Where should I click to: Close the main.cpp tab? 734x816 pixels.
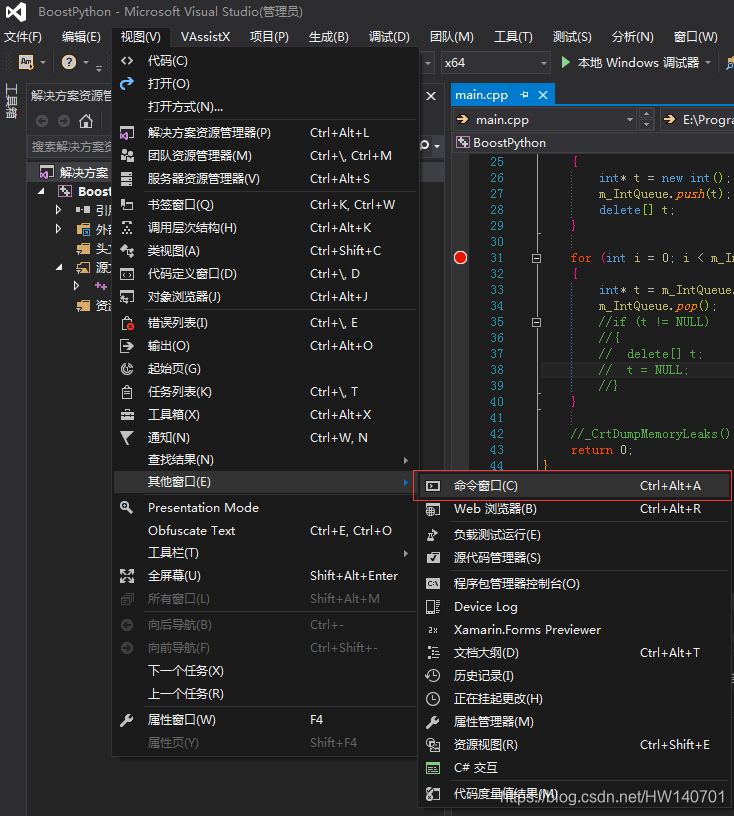pyautogui.click(x=543, y=95)
